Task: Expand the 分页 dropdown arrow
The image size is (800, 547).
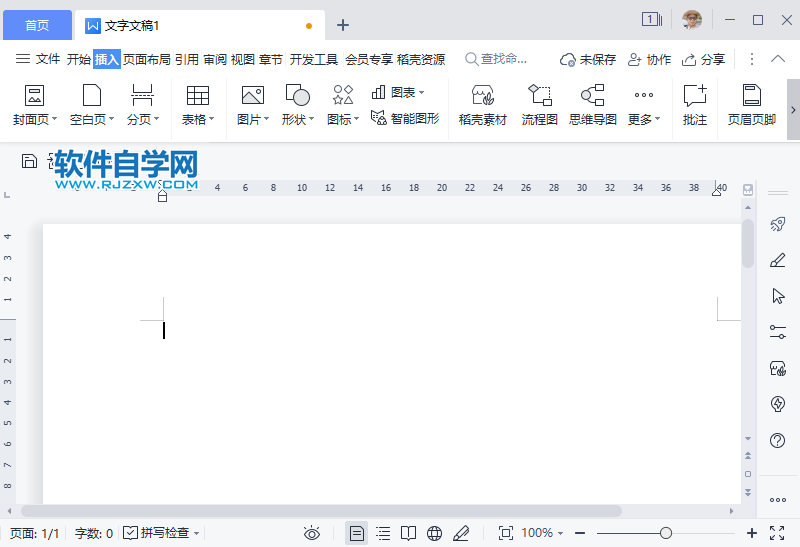Action: pos(157,119)
